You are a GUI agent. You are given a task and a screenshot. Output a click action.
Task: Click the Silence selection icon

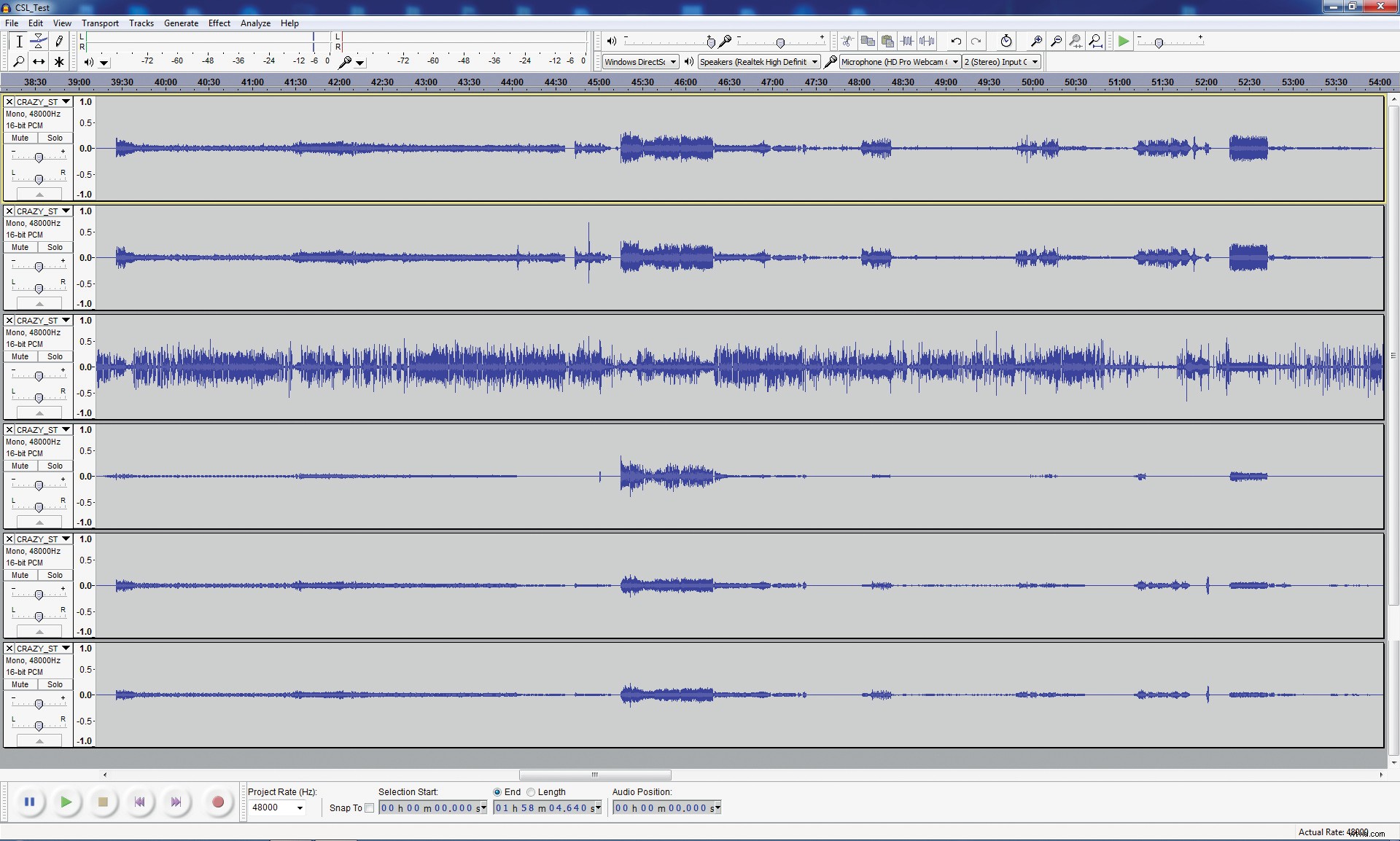point(927,41)
